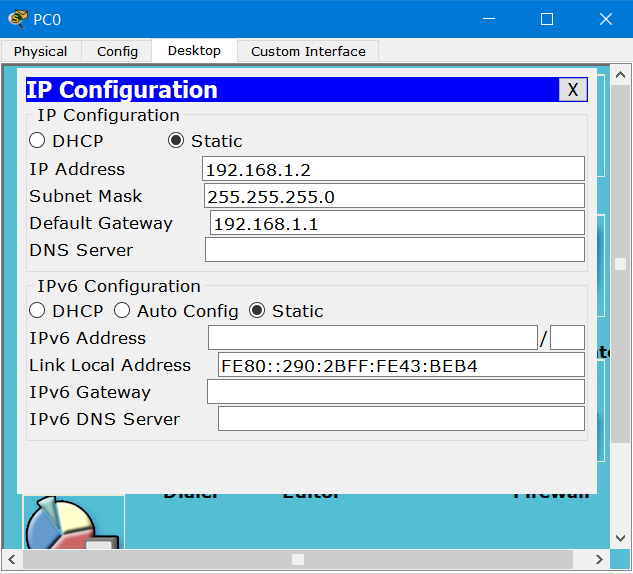The width and height of the screenshot is (633, 574).
Task: Select the IPv6 DHCP radio button
Action: (x=37, y=311)
